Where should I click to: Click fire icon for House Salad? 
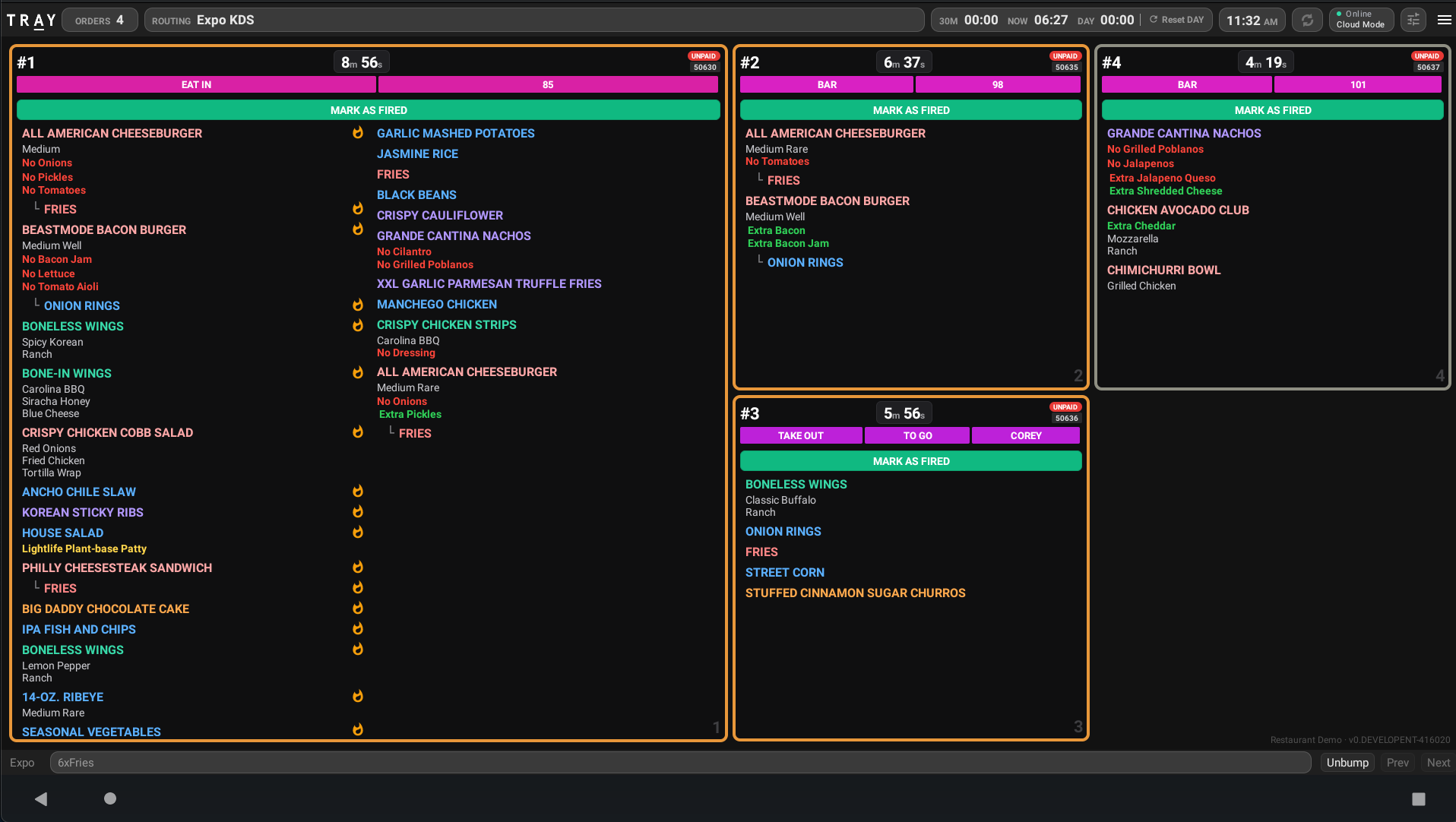point(357,533)
